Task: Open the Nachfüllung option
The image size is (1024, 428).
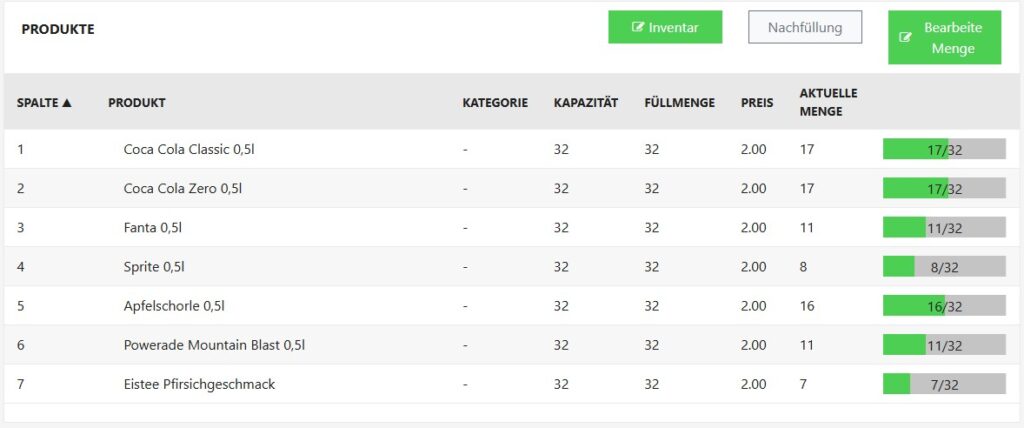Action: click(x=805, y=27)
